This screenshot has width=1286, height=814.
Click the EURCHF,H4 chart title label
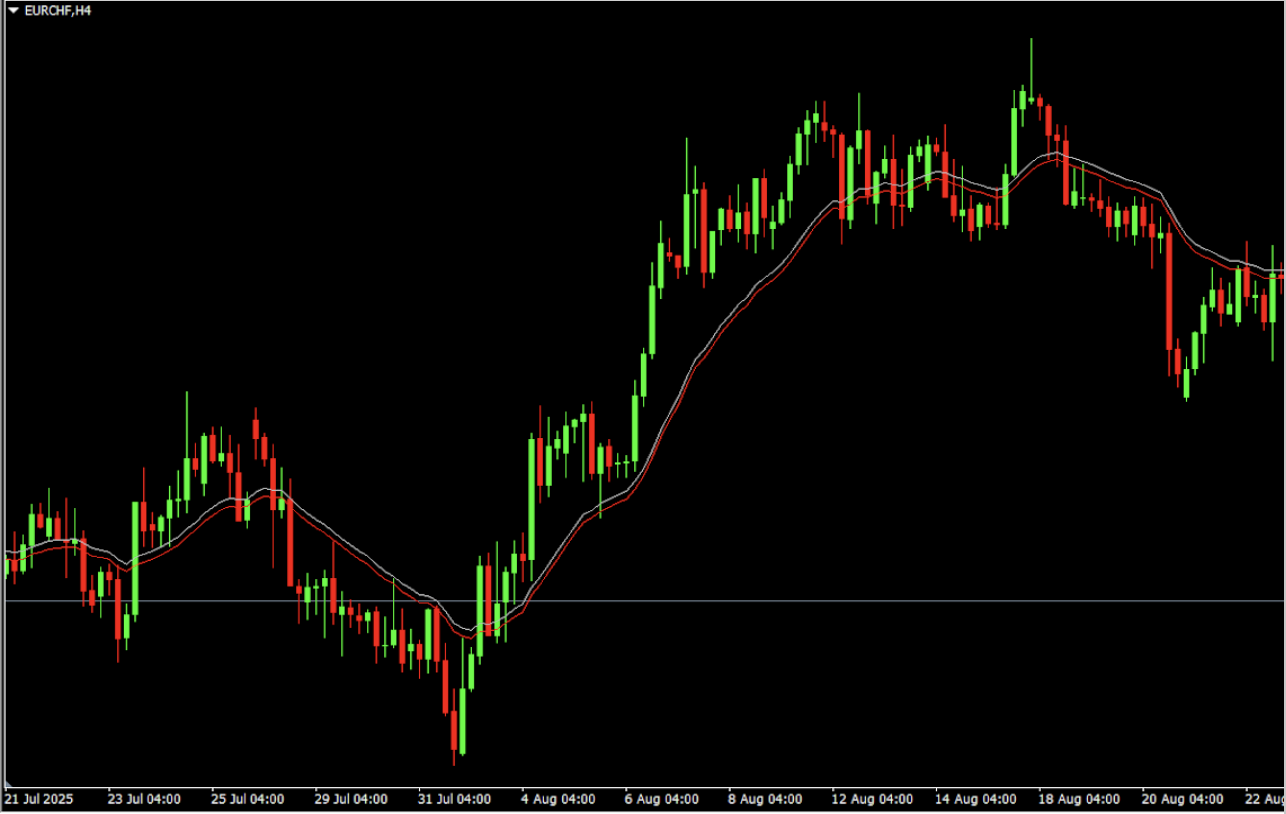55,11
